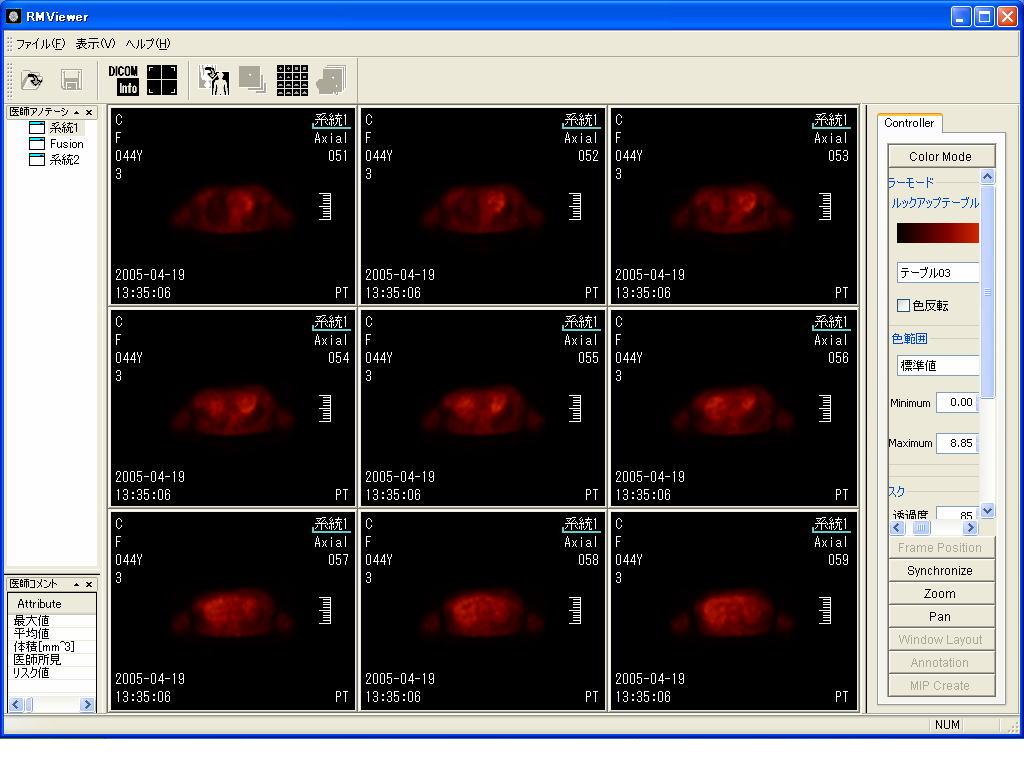Click the comment panel scroll right arrow
The image size is (1024, 768).
coord(88,704)
